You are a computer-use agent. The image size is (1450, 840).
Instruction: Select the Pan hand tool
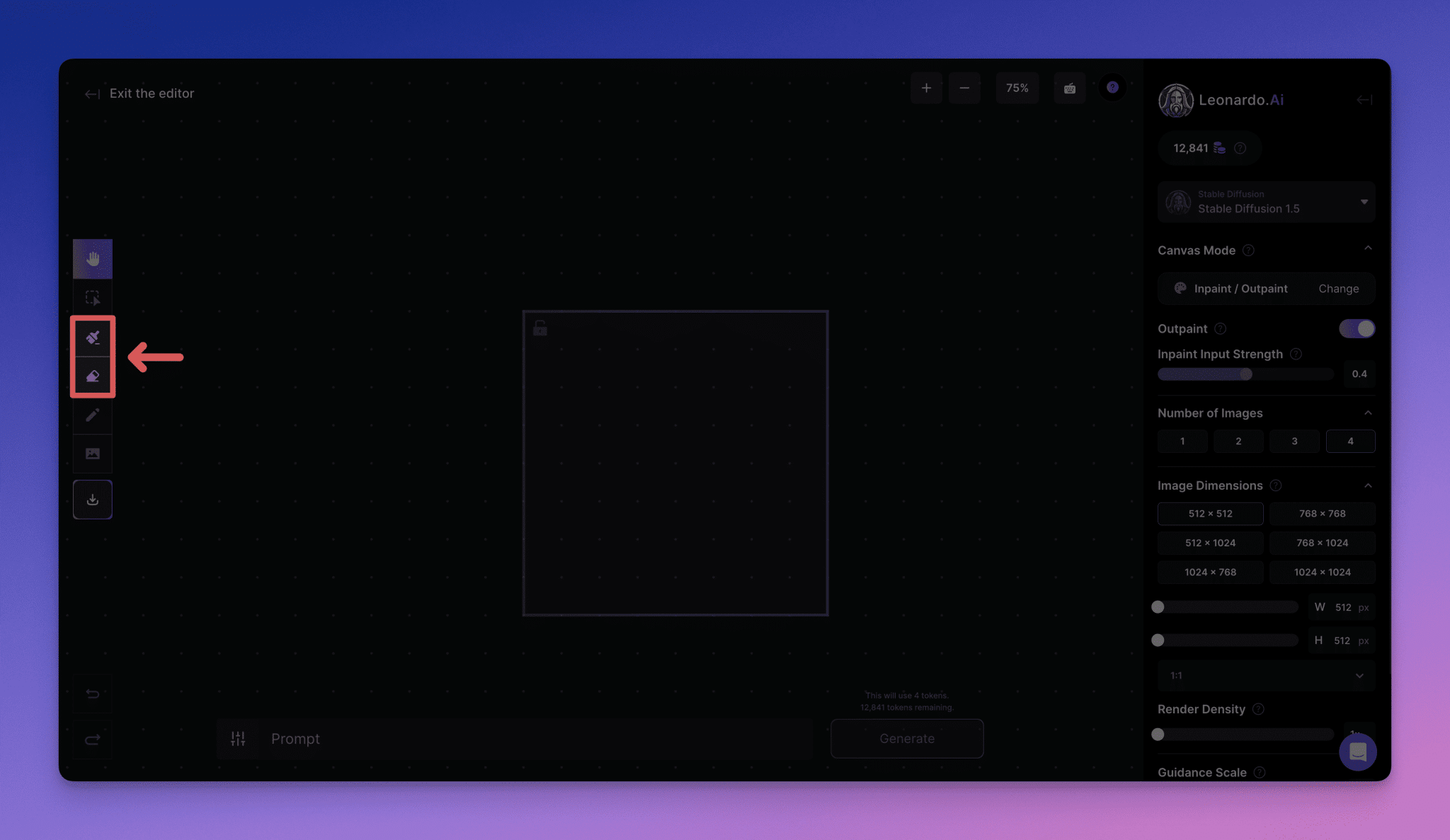(x=93, y=259)
